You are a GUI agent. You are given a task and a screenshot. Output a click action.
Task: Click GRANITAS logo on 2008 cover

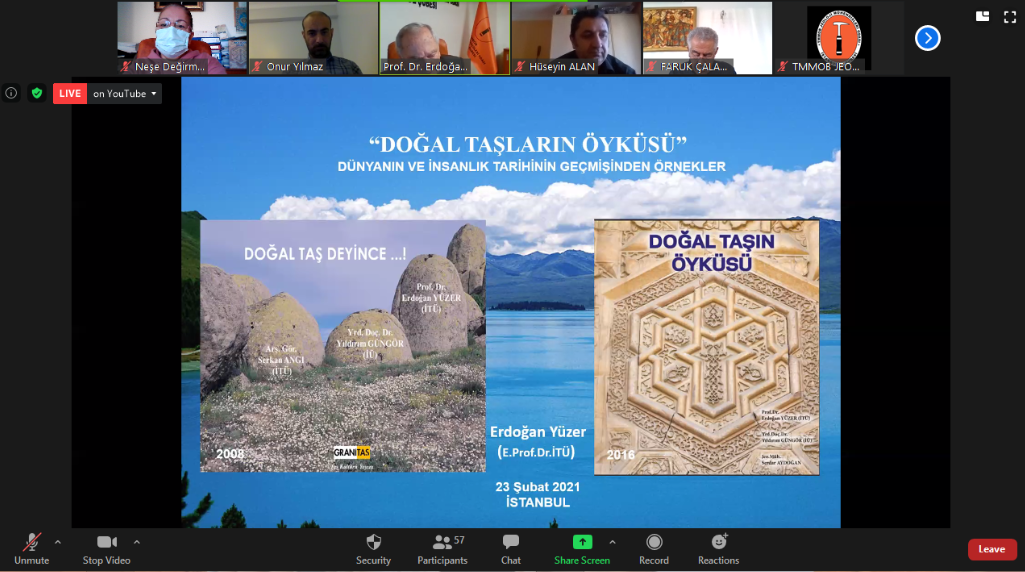pyautogui.click(x=352, y=452)
